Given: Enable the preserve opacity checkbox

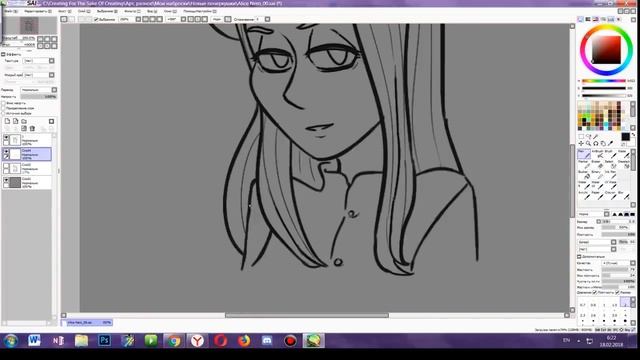Looking at the screenshot, I should tap(3, 103).
